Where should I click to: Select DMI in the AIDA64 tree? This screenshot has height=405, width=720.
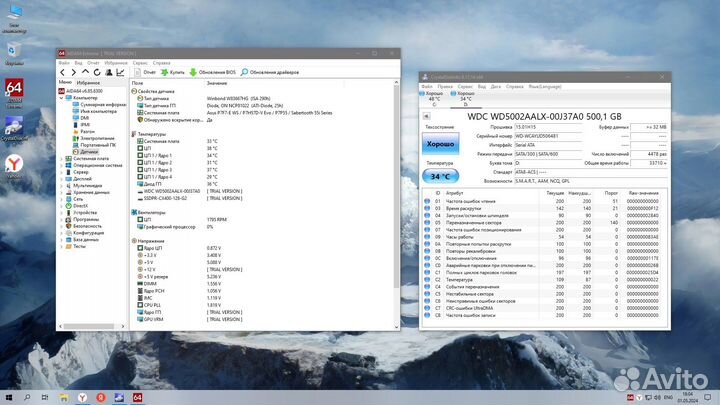(81, 118)
